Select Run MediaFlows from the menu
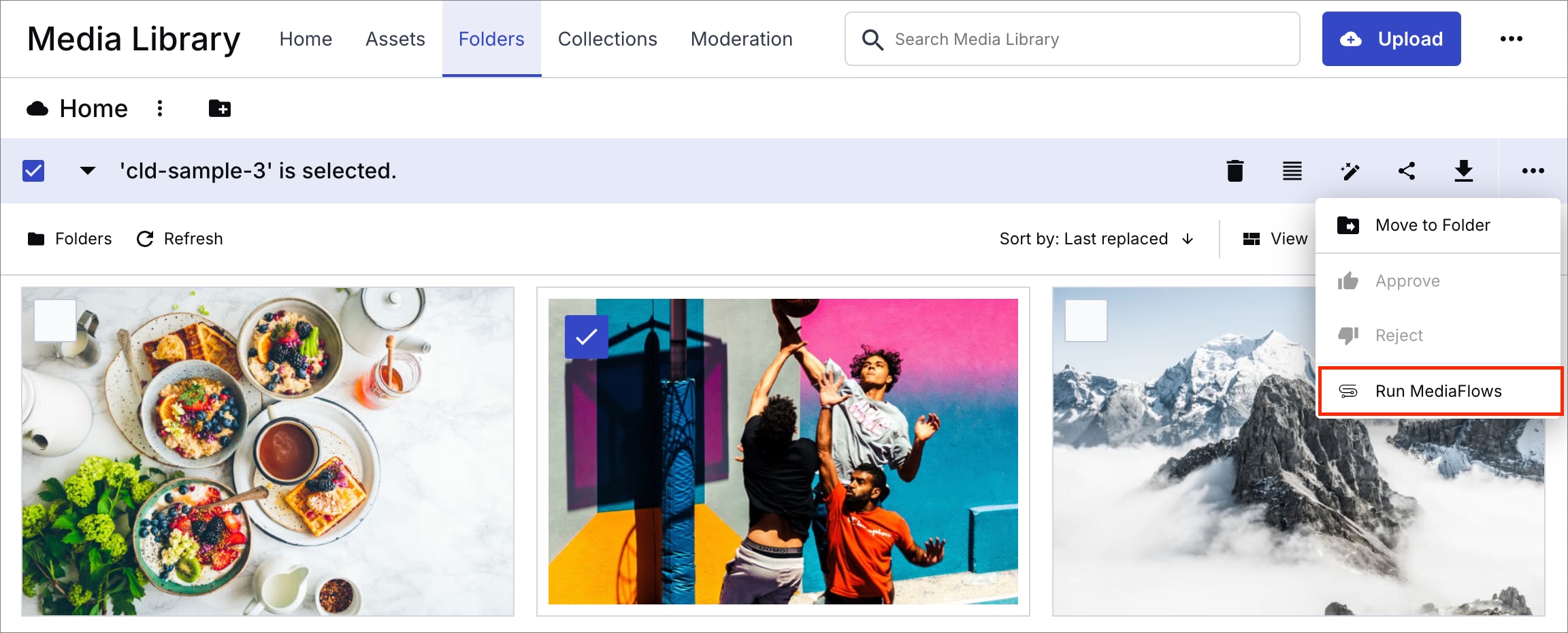 [1439, 391]
